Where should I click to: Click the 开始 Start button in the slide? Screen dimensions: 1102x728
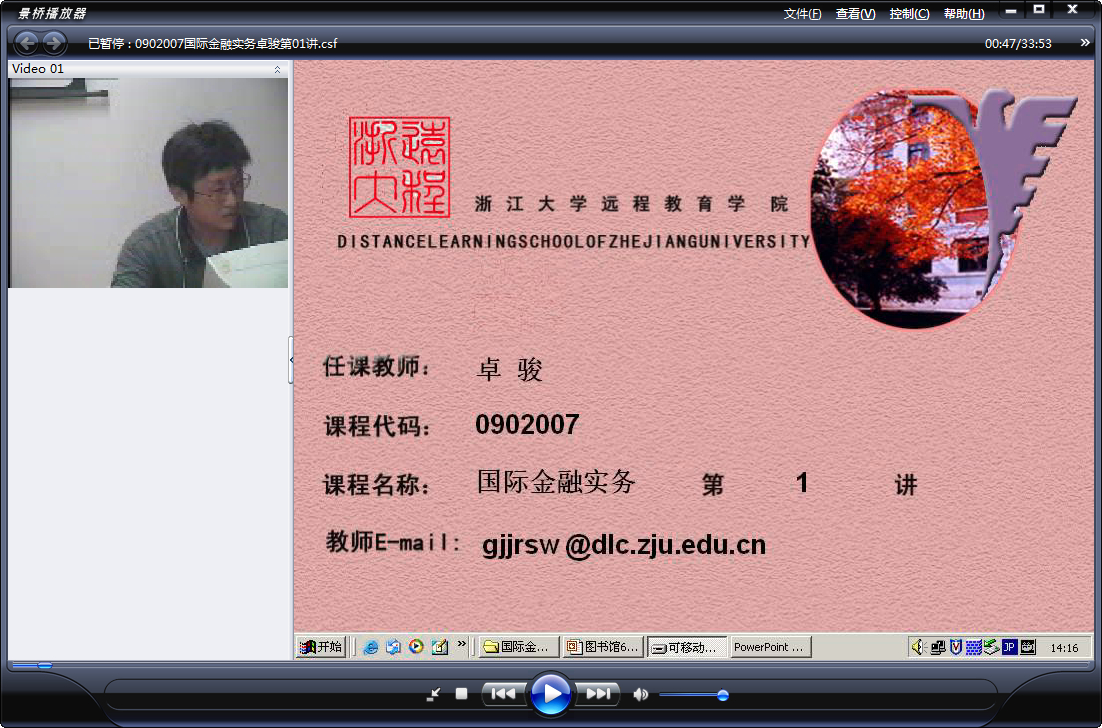(x=320, y=646)
